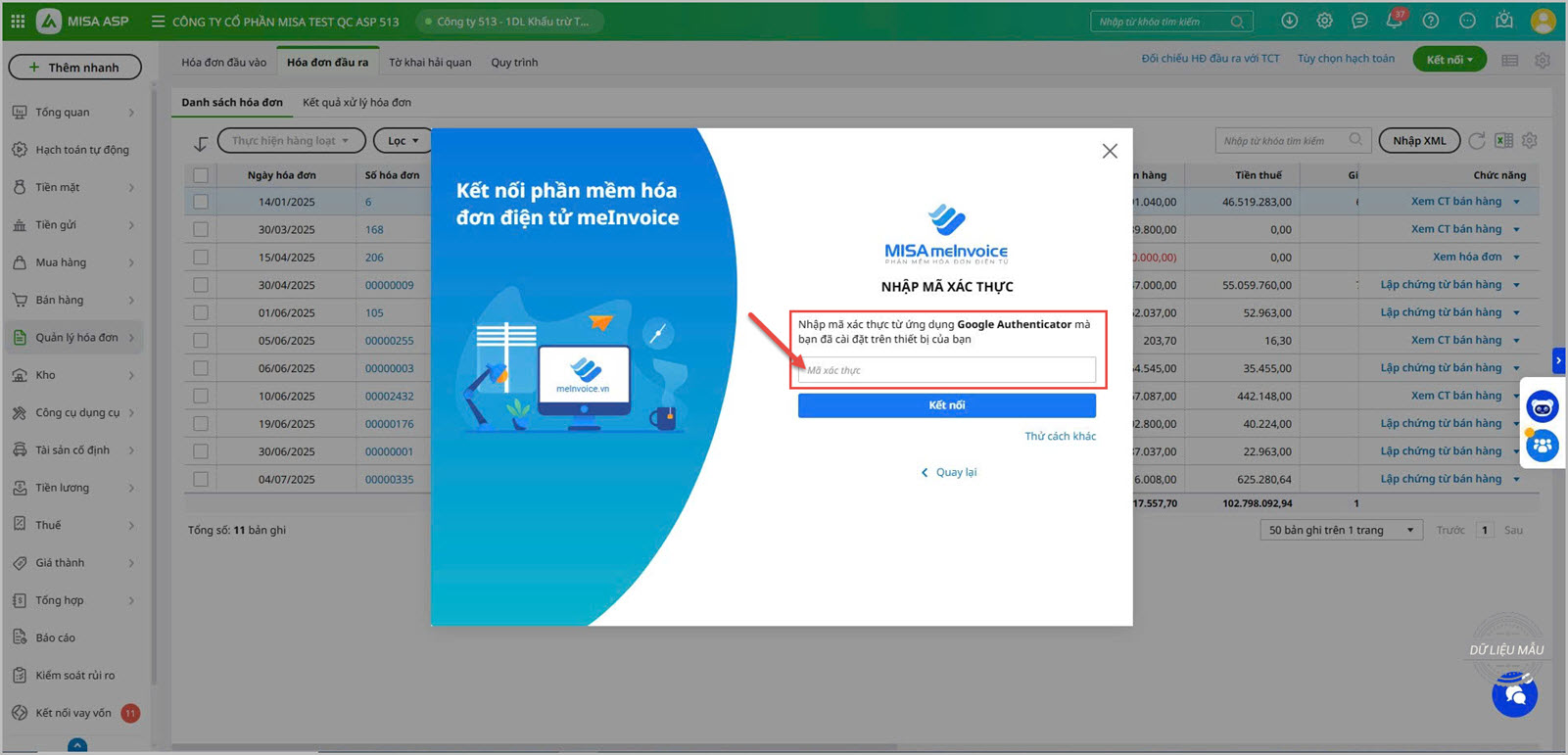Tick checkbox for invoice dated 01/06/2025
The image size is (1568, 755).
201,312
